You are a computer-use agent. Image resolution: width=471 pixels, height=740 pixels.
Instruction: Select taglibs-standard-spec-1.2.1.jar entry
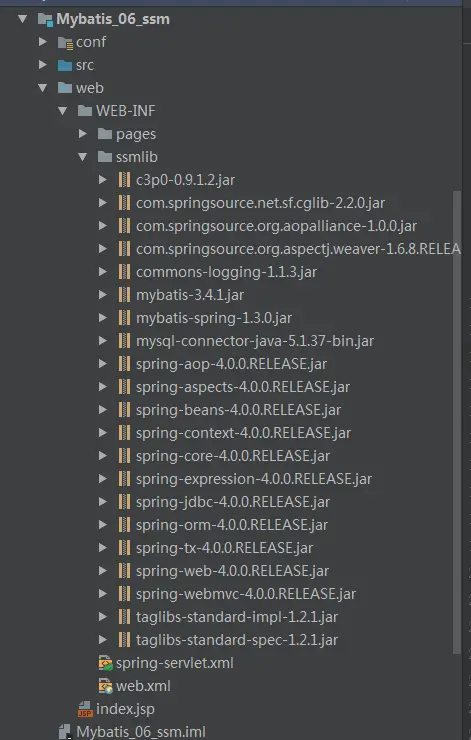(x=237, y=640)
